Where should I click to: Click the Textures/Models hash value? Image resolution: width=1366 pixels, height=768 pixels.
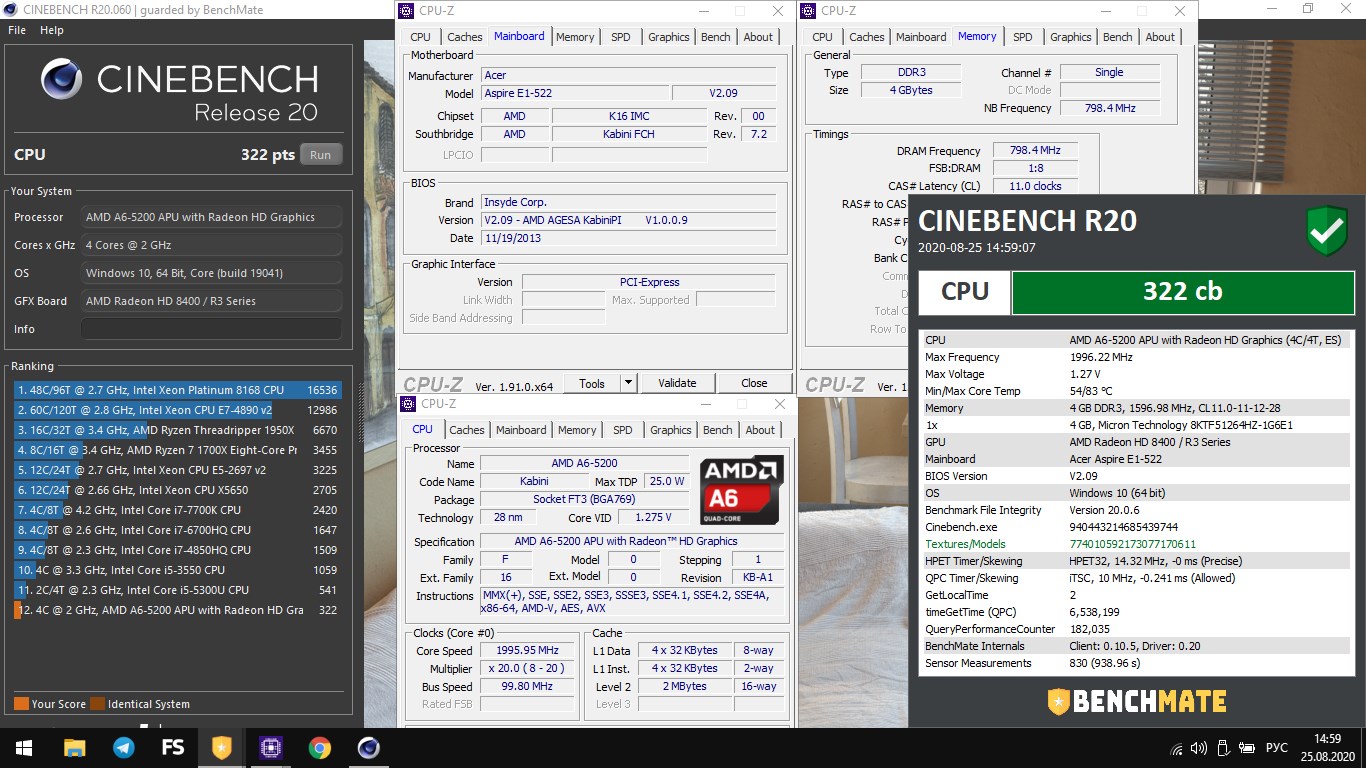tap(1133, 544)
